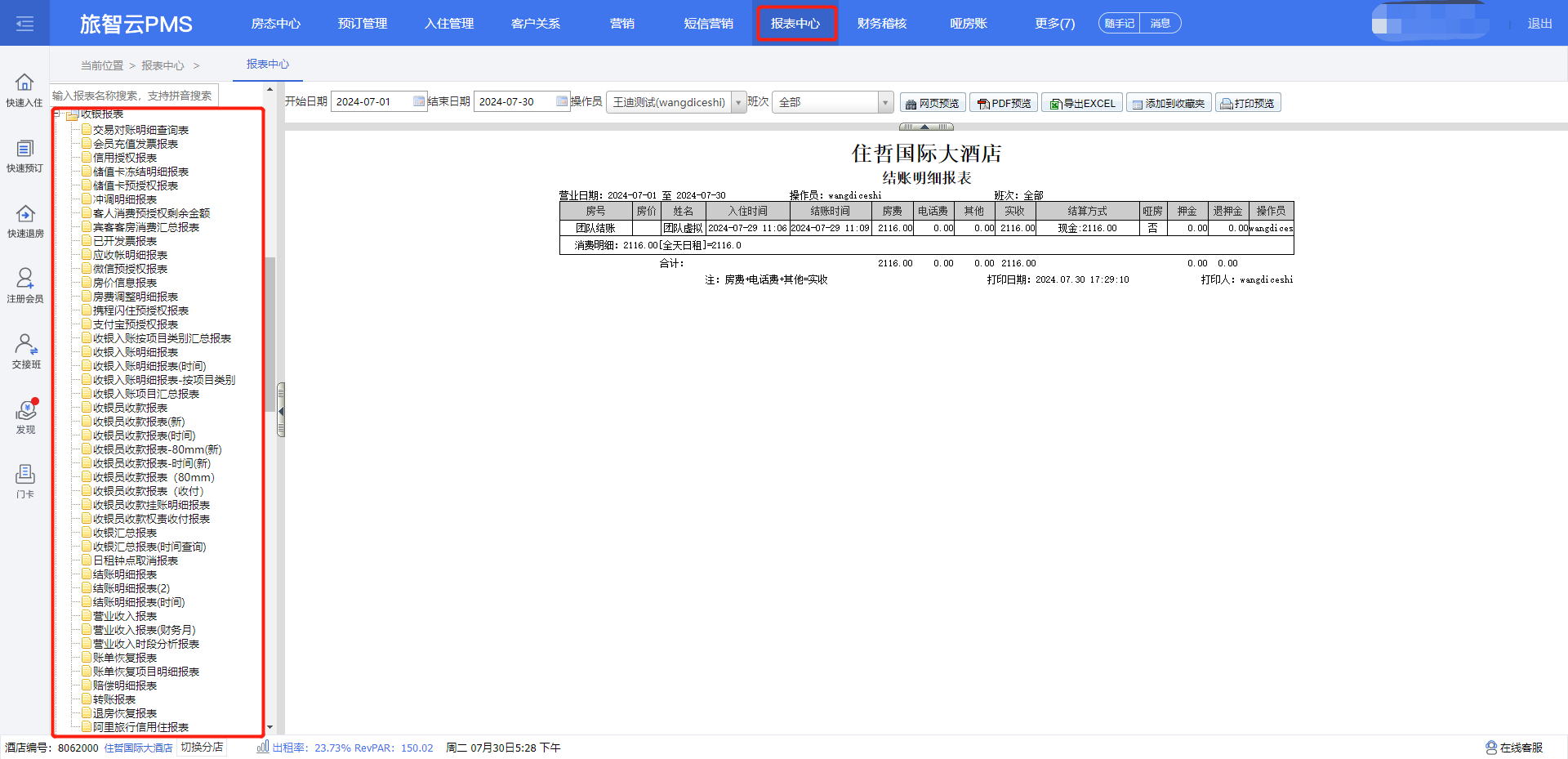Open 入住管理 menu
The height and width of the screenshot is (759, 1568).
click(449, 23)
